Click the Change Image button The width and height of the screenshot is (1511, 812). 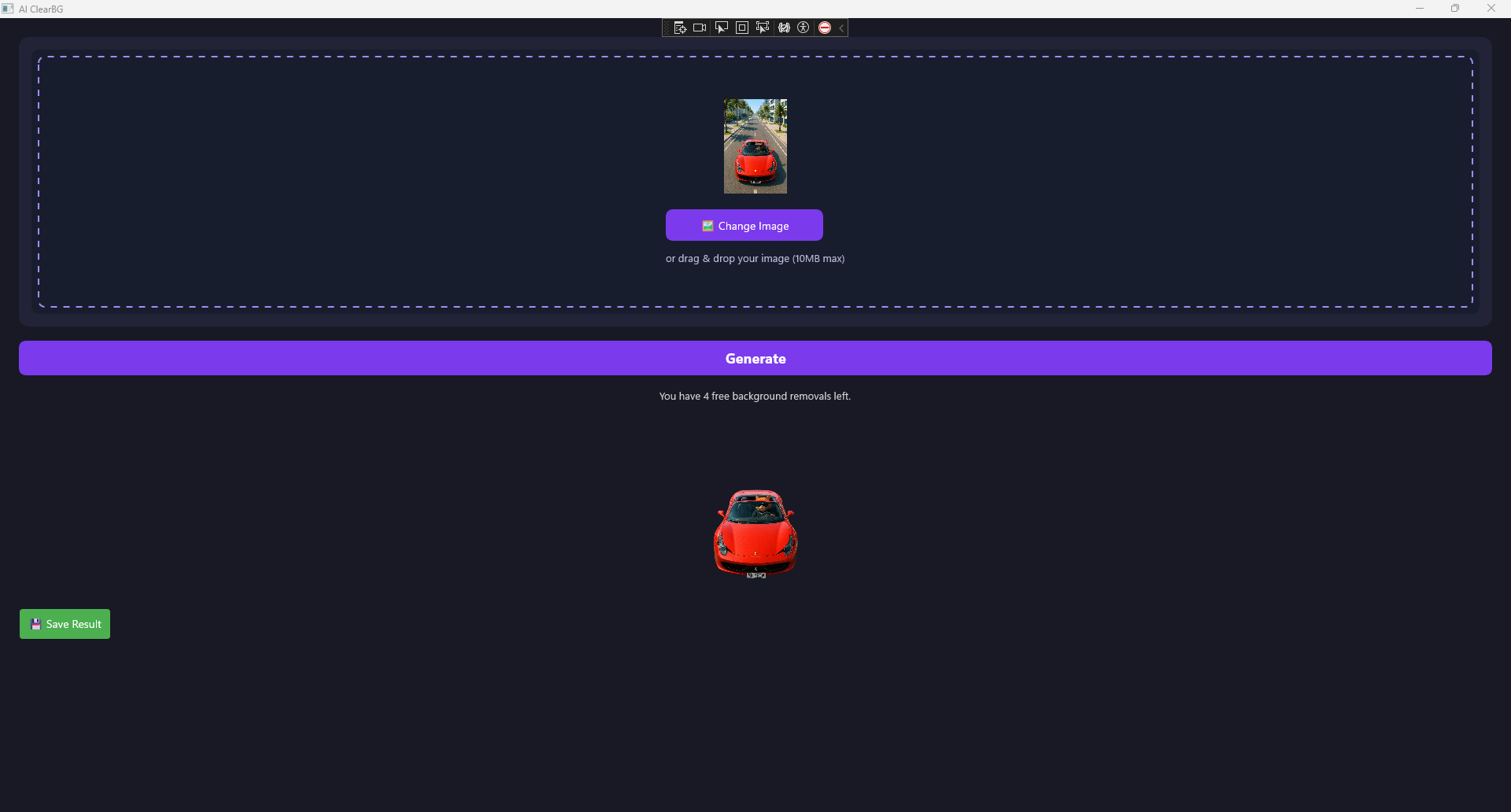click(x=744, y=225)
